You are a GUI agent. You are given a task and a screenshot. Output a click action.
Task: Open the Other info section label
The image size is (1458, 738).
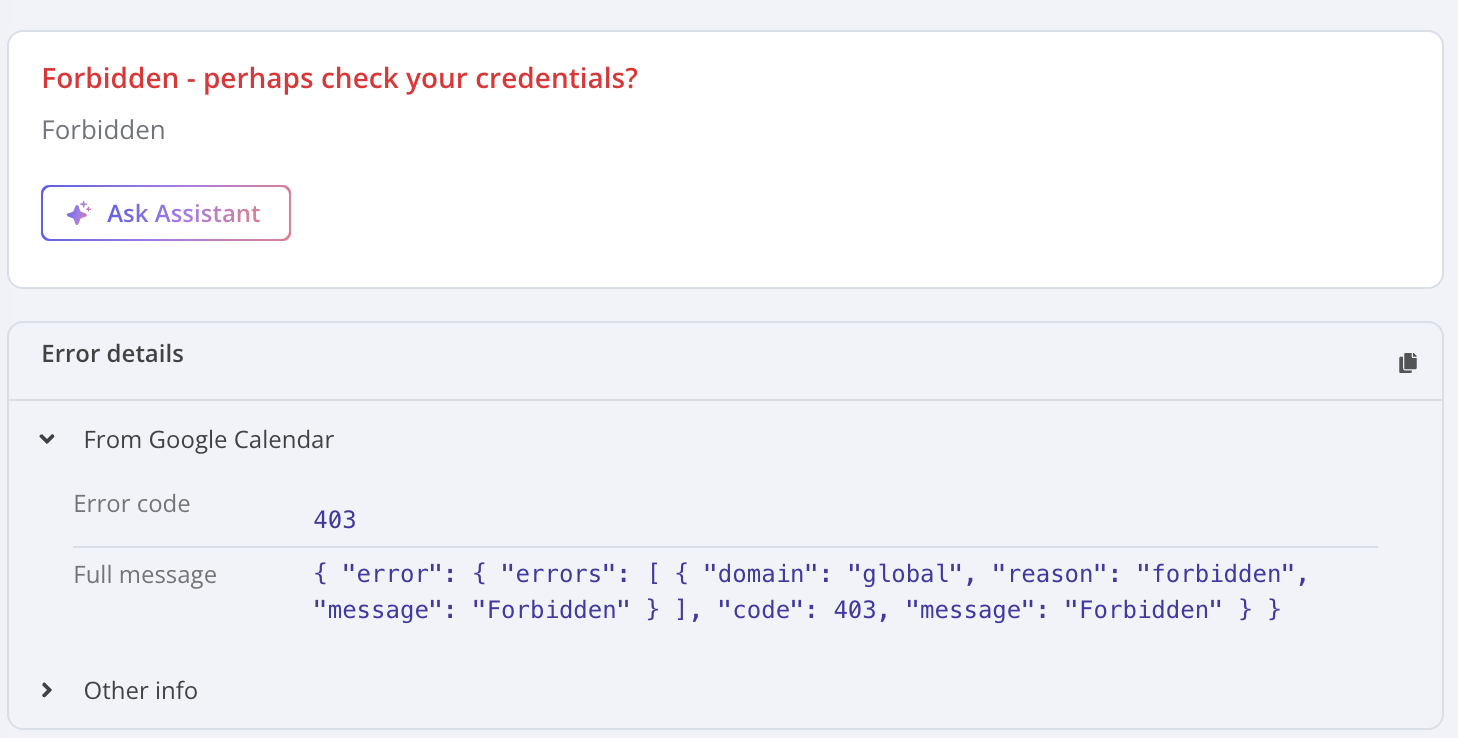141,690
